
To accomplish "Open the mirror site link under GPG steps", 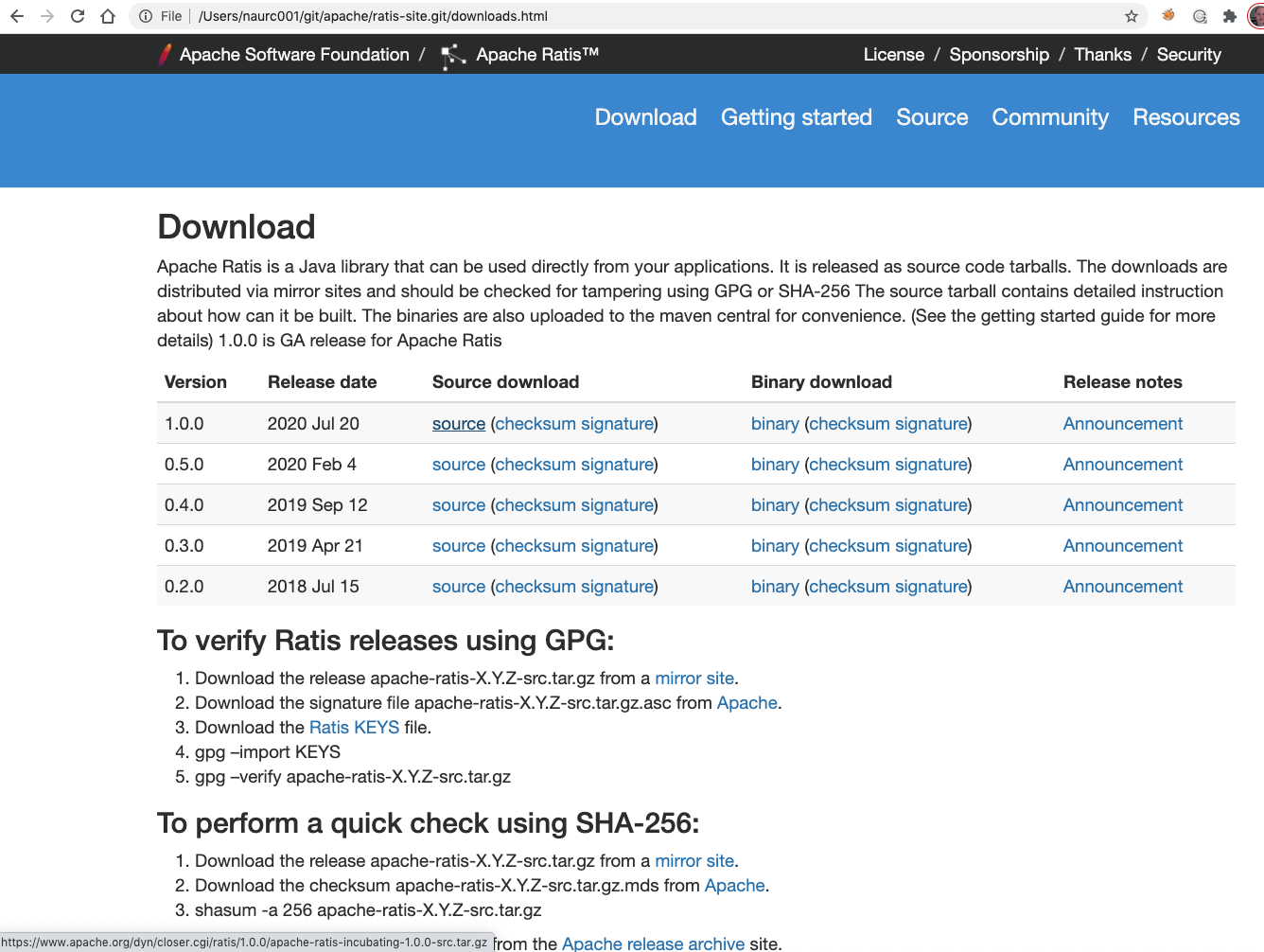I will (694, 679).
